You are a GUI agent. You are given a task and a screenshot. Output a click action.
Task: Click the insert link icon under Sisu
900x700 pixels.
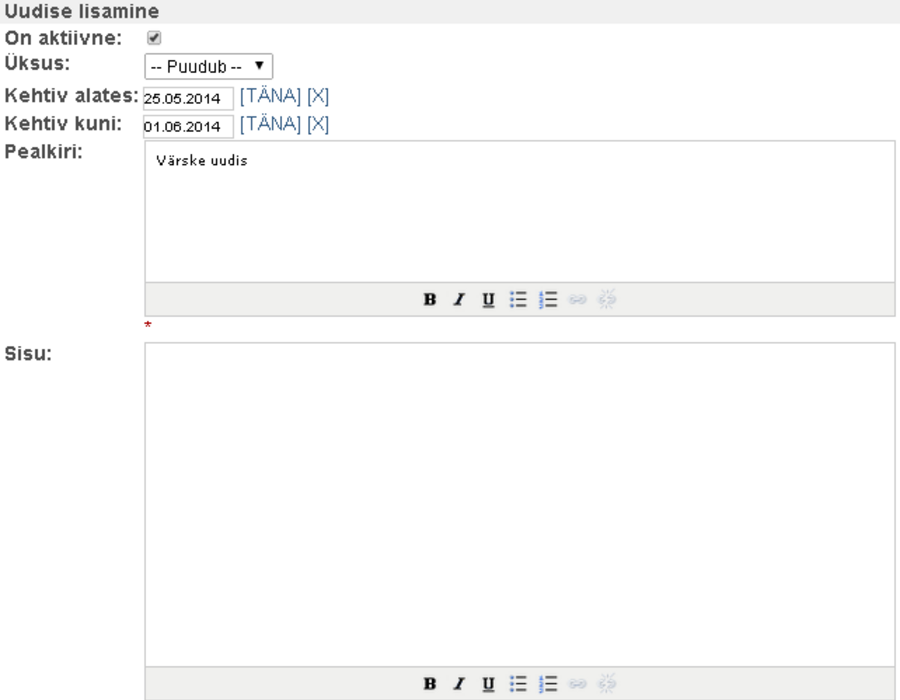point(577,684)
